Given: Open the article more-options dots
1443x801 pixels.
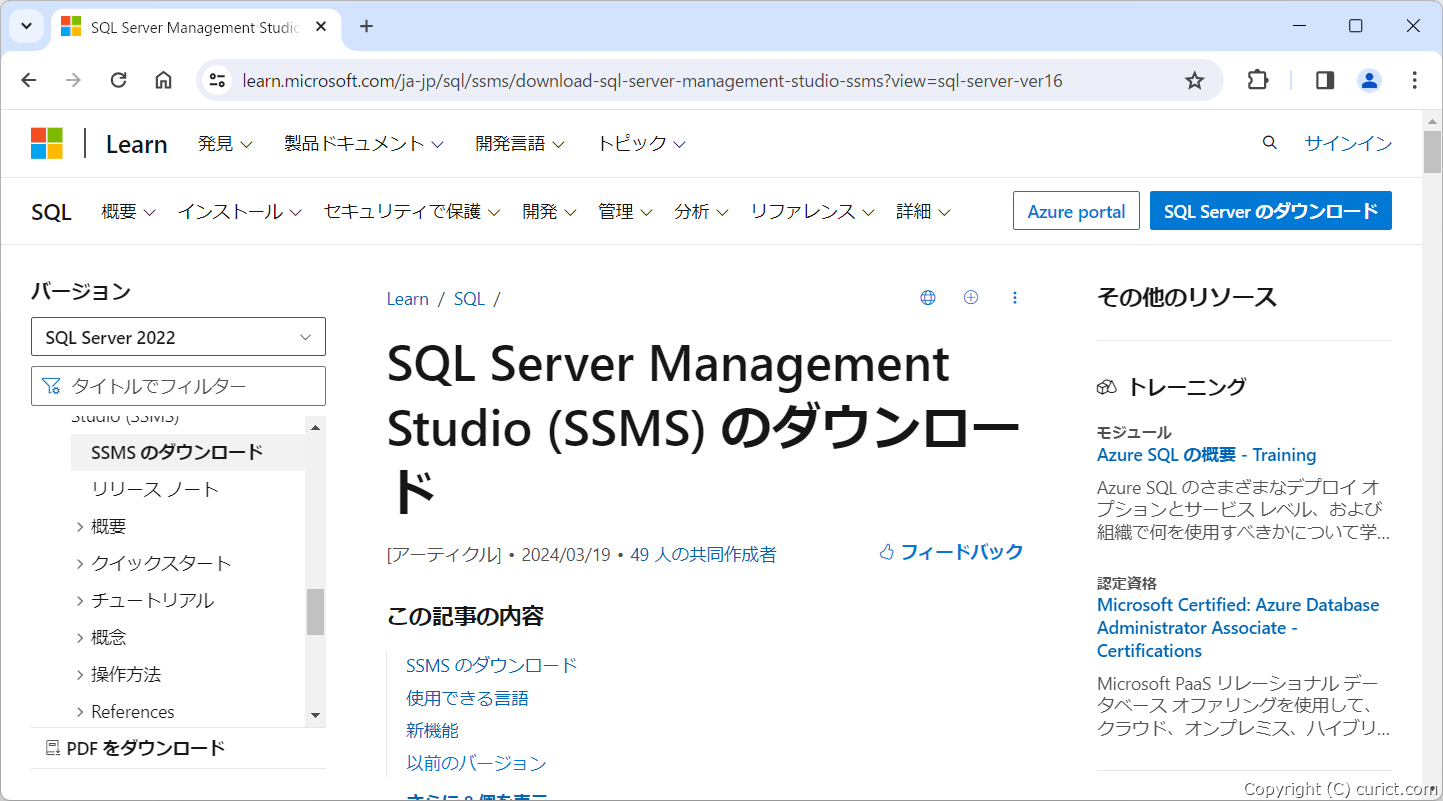Looking at the screenshot, I should 1014,297.
